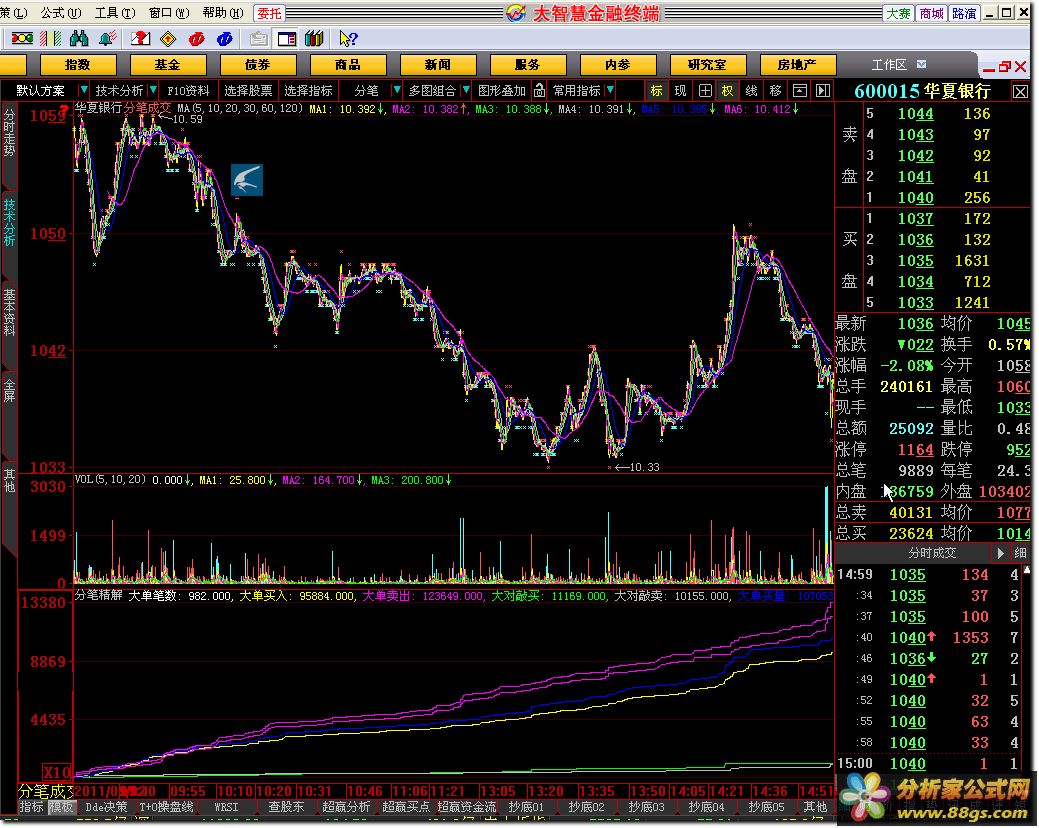This screenshot has width=1039, height=828.
Task: Open the 多图组合 dropdown arrow
Action: 466,90
